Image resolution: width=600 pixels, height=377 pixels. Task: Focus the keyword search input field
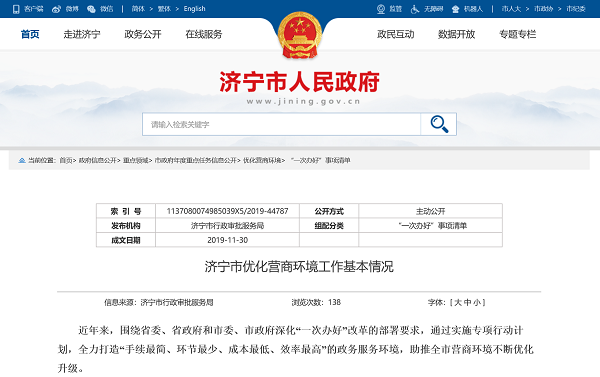(x=281, y=124)
